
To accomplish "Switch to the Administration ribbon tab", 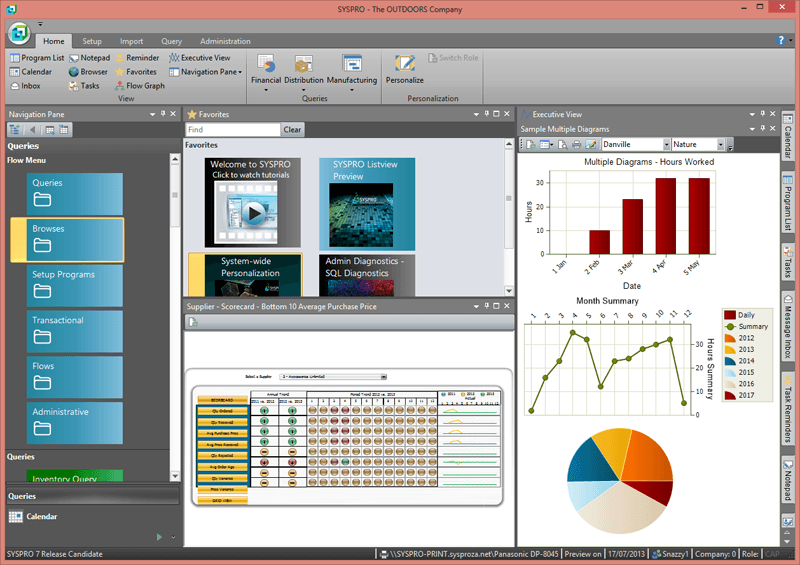I will tap(225, 41).
